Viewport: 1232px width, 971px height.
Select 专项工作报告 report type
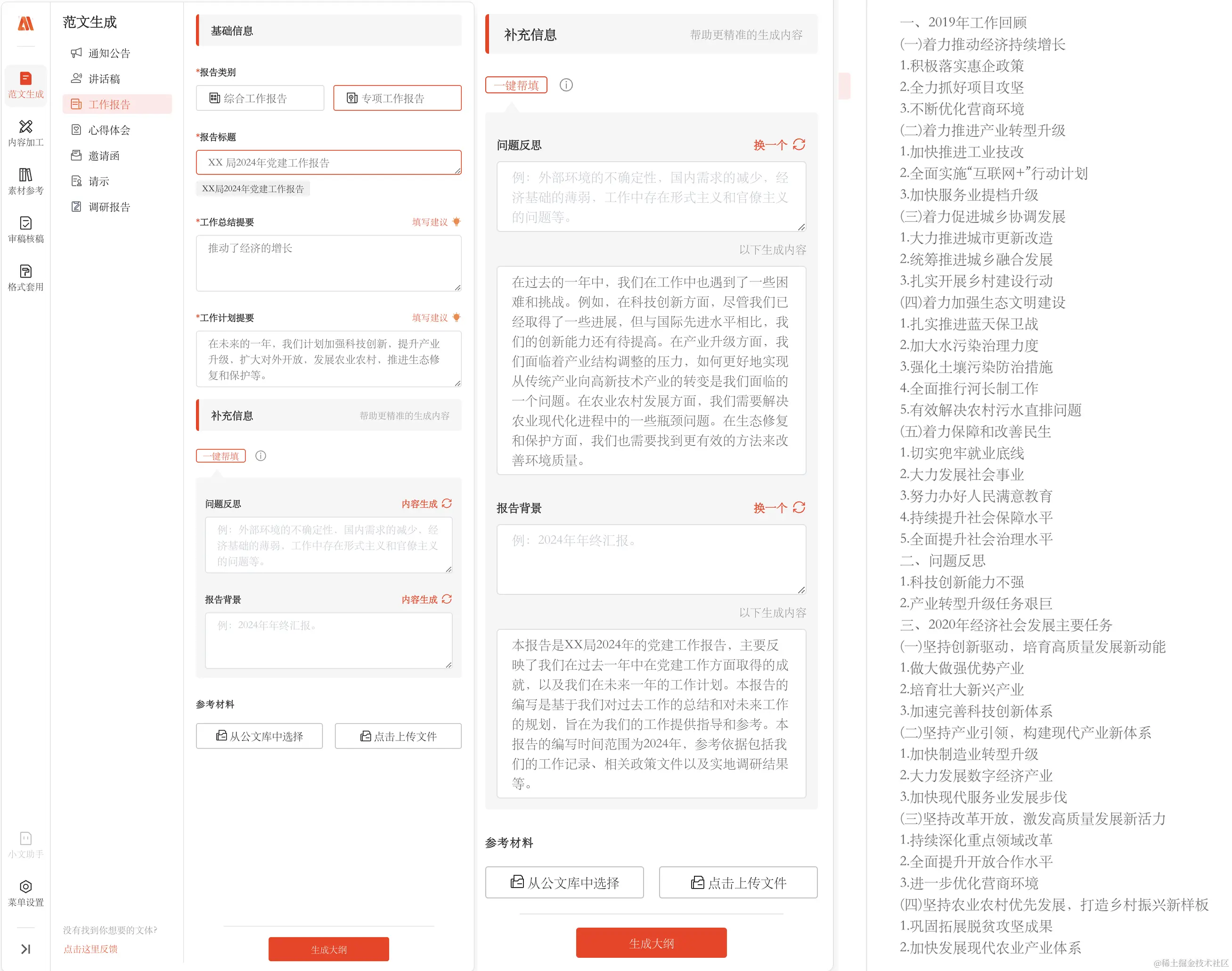(397, 99)
